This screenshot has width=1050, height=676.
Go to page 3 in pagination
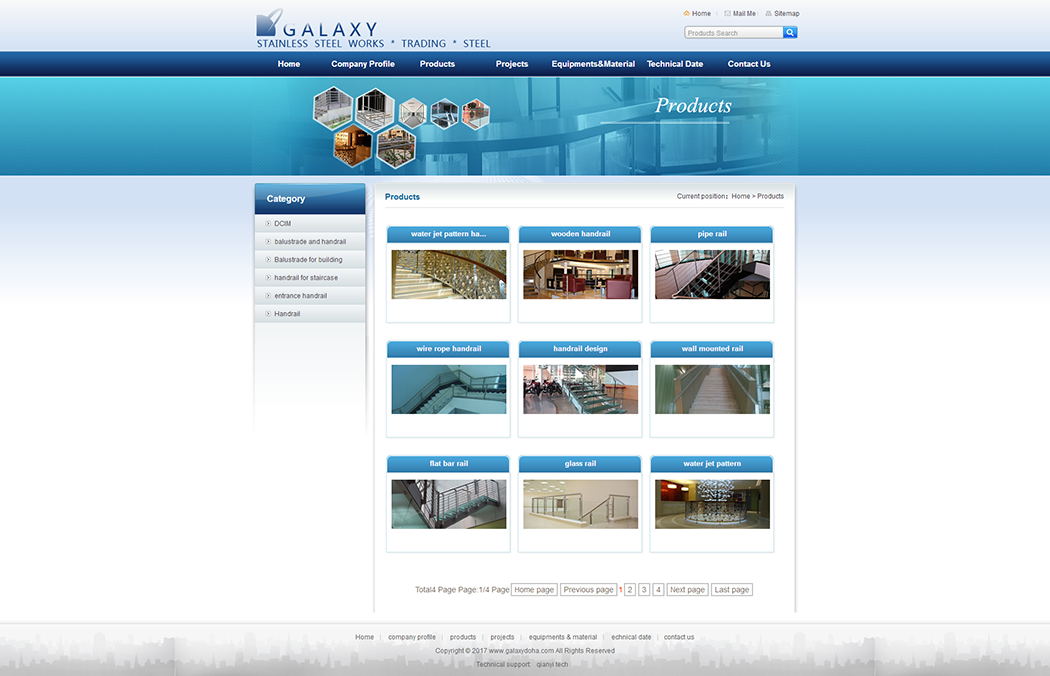coord(644,590)
